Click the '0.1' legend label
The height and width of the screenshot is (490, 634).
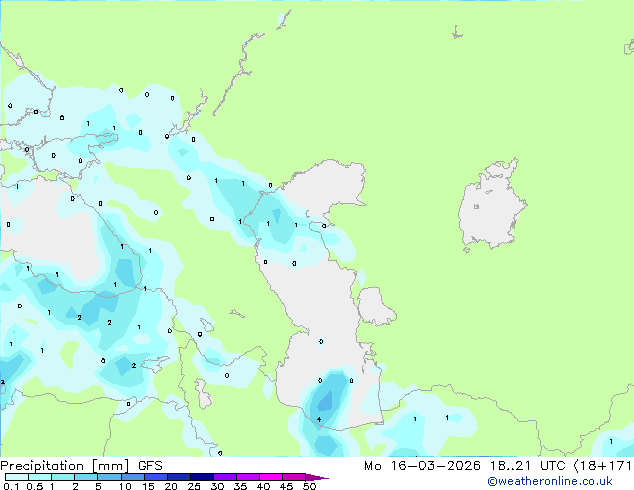coord(11,486)
